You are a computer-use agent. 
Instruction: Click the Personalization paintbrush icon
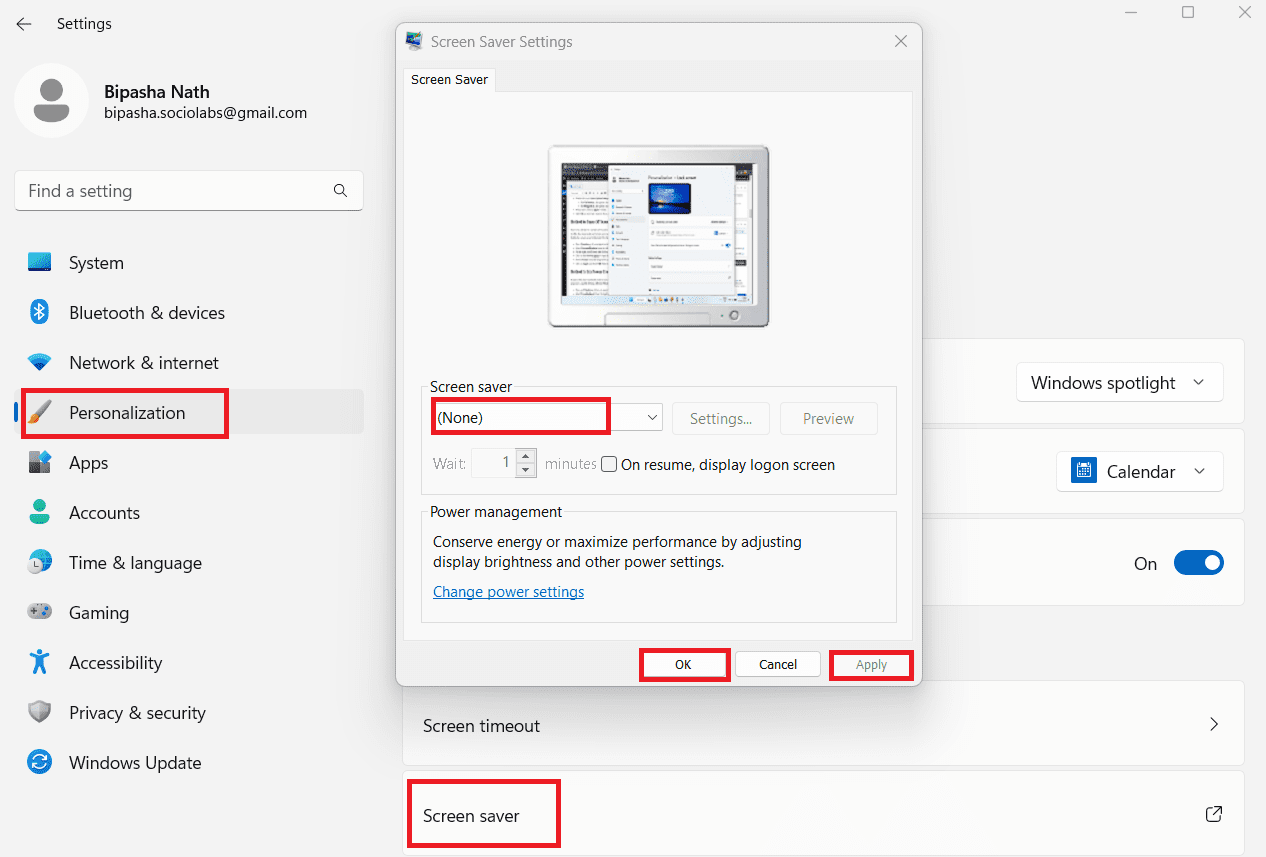40,413
